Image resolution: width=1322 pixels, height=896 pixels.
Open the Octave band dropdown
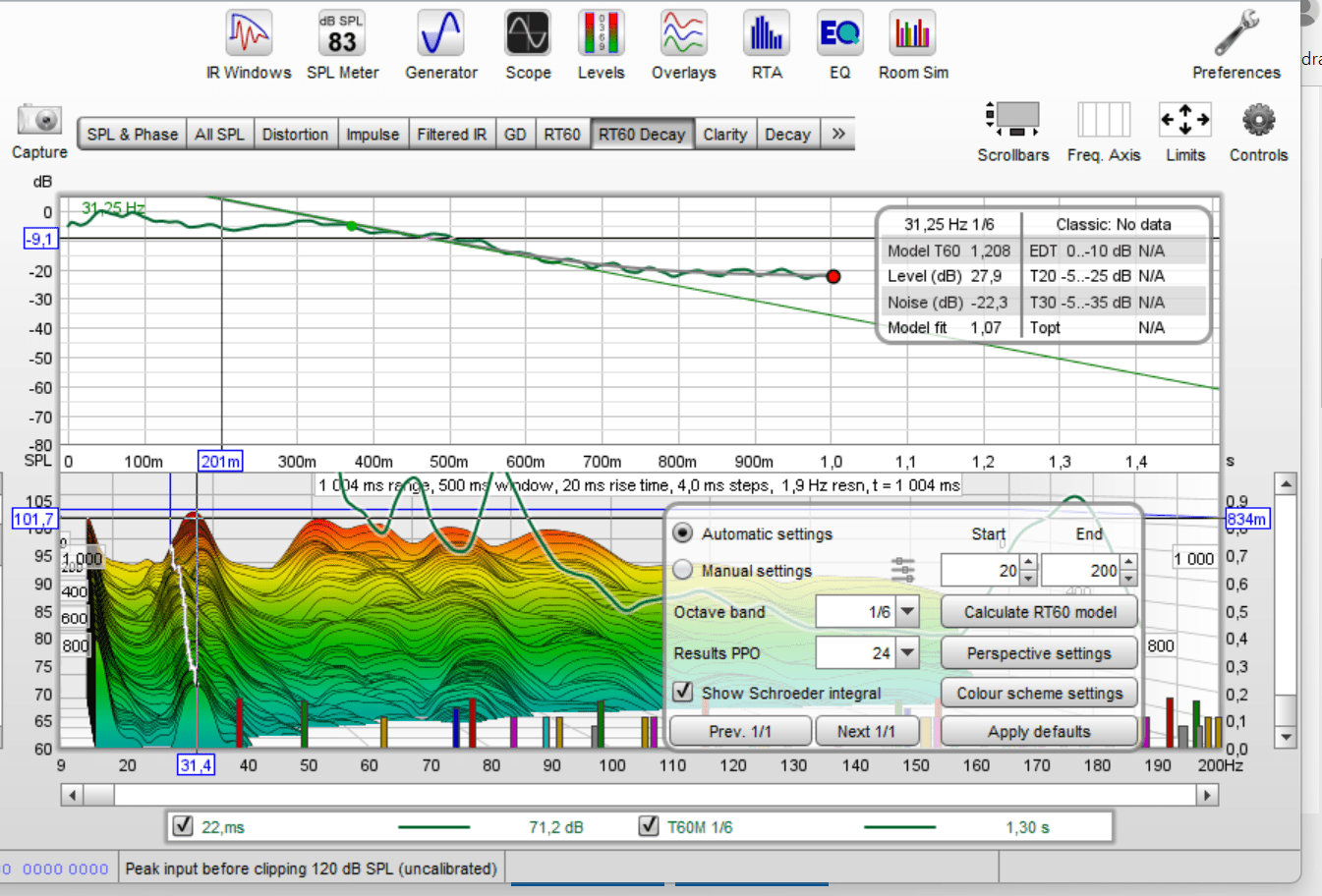(x=907, y=612)
